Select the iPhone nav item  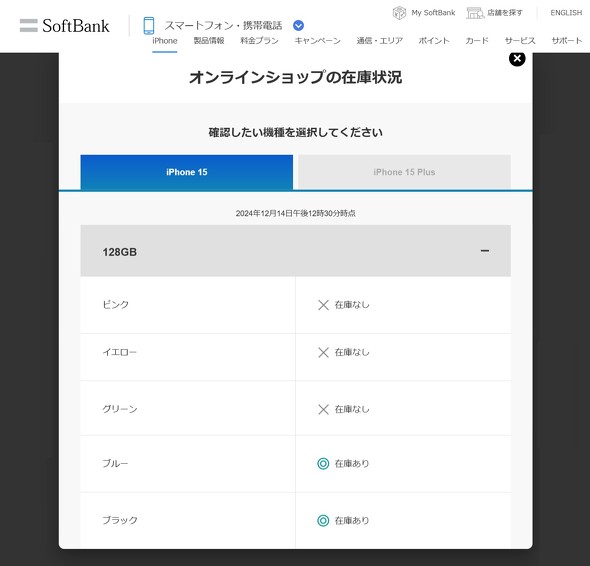pos(165,41)
